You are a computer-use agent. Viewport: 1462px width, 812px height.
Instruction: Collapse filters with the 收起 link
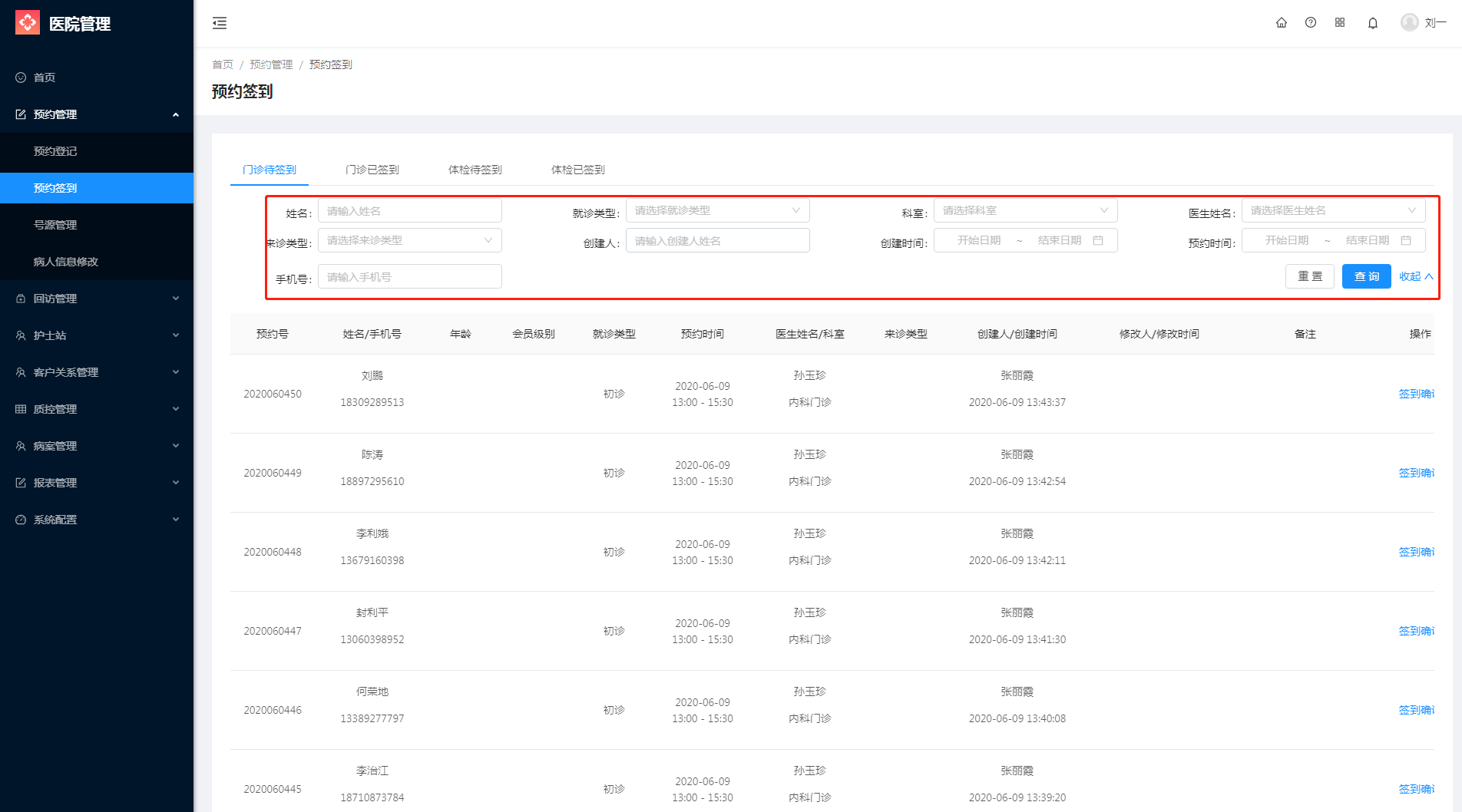(x=1416, y=276)
